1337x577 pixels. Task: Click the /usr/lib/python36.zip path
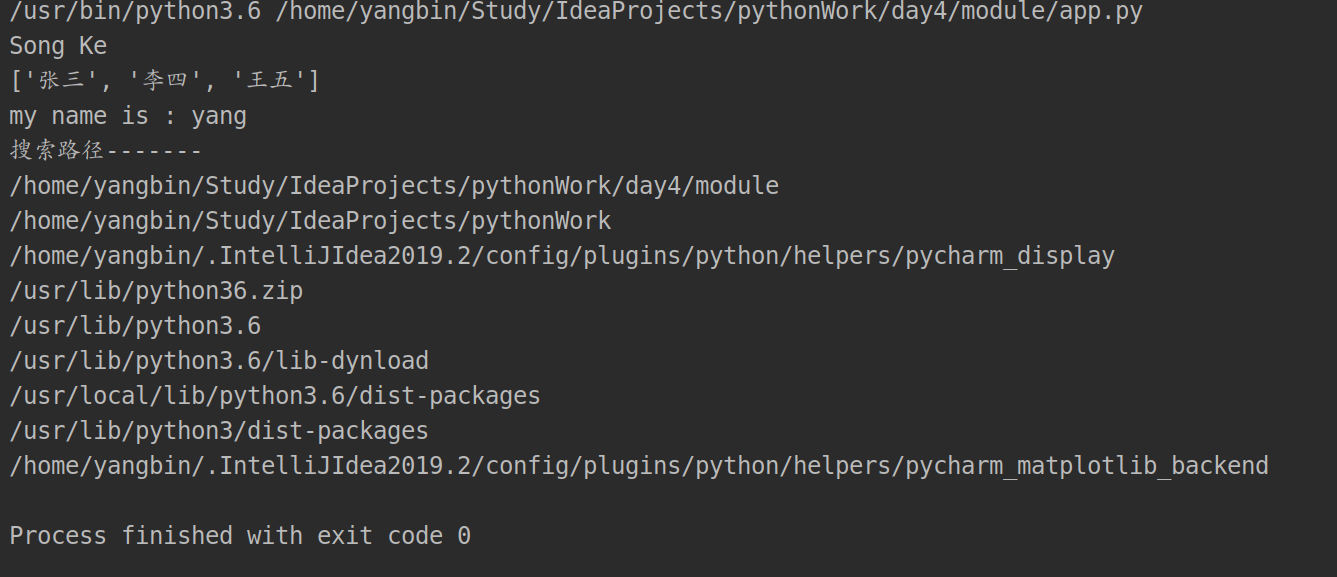156,291
